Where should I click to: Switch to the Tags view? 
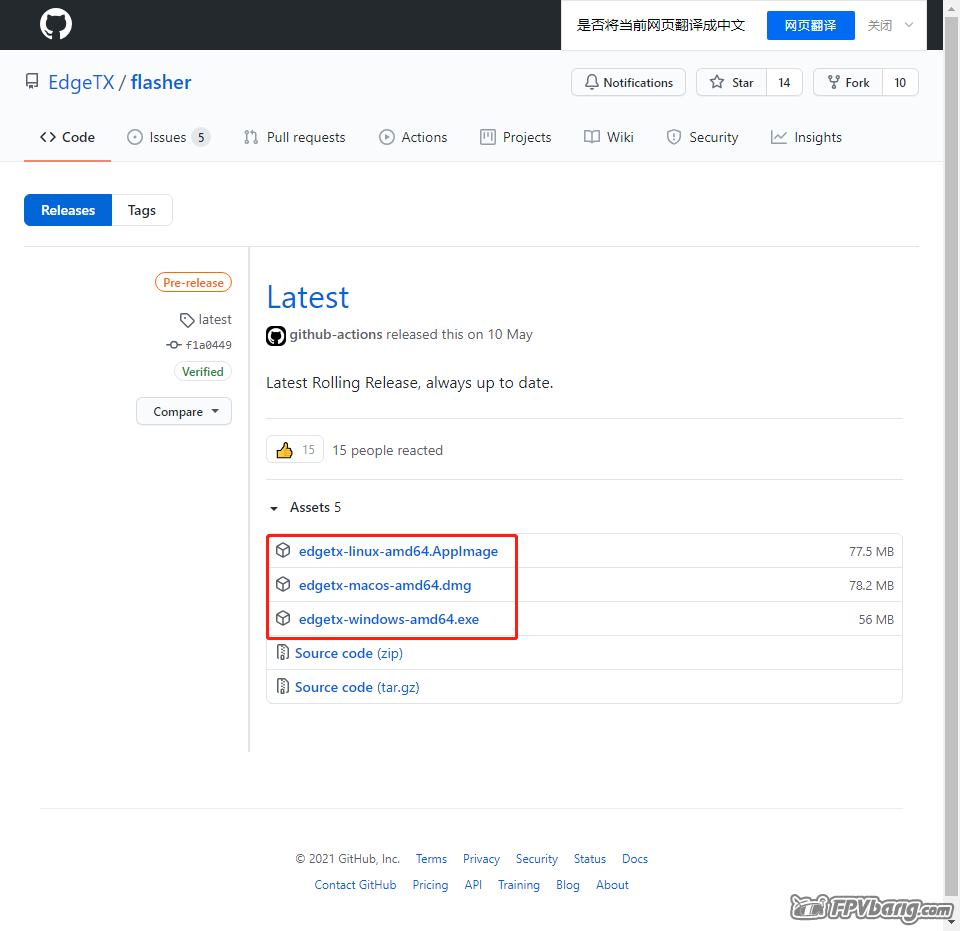[x=142, y=210]
